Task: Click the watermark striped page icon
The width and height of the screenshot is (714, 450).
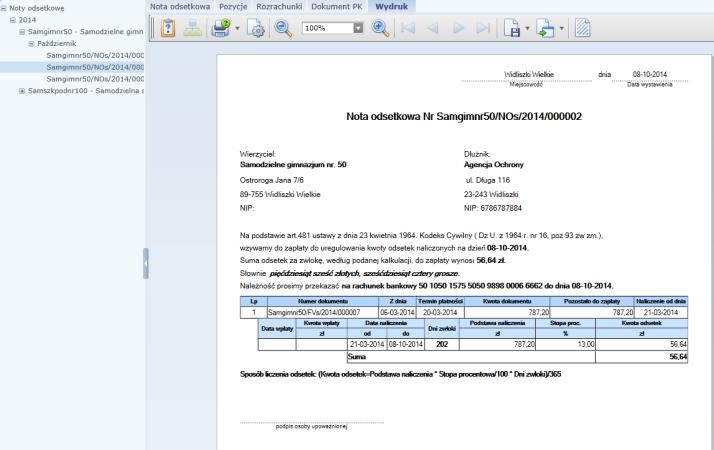Action: [583, 28]
